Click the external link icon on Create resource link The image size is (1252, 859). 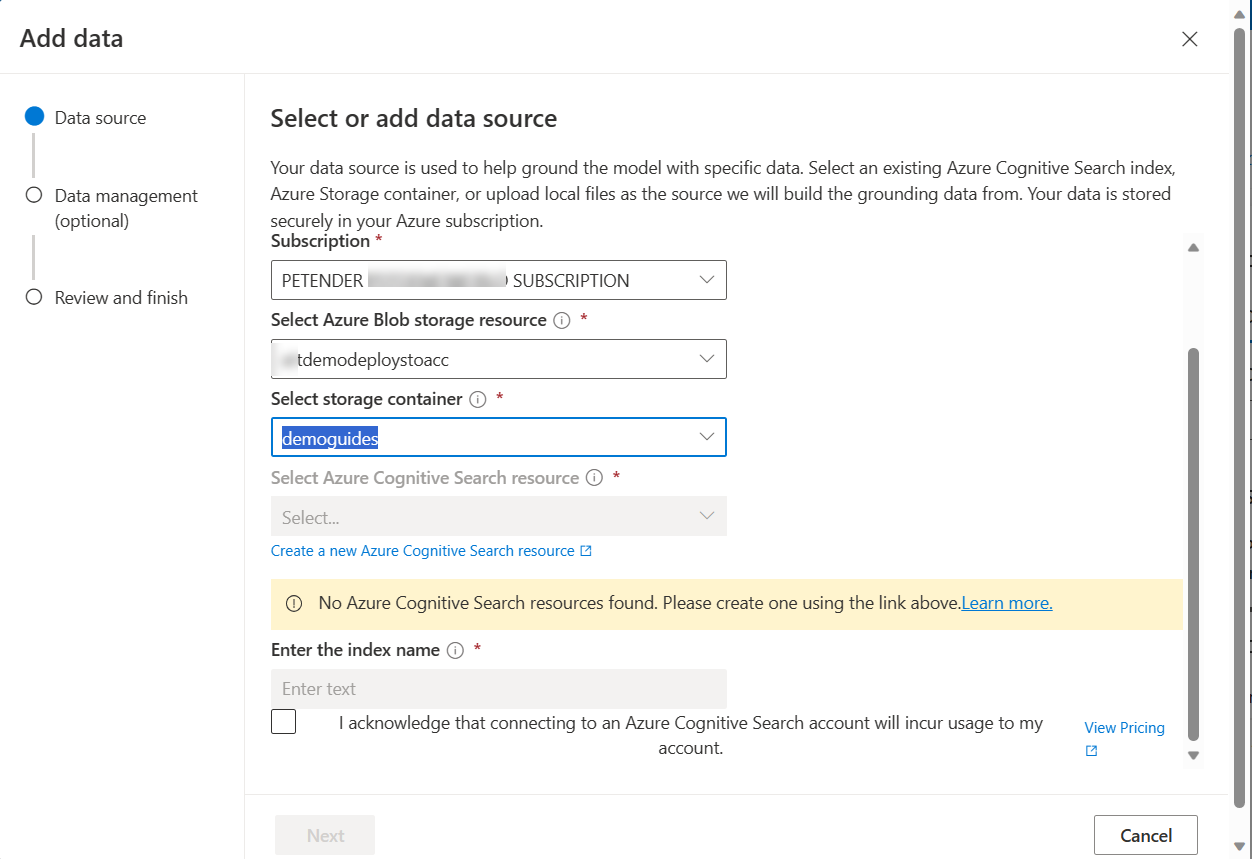coord(585,550)
